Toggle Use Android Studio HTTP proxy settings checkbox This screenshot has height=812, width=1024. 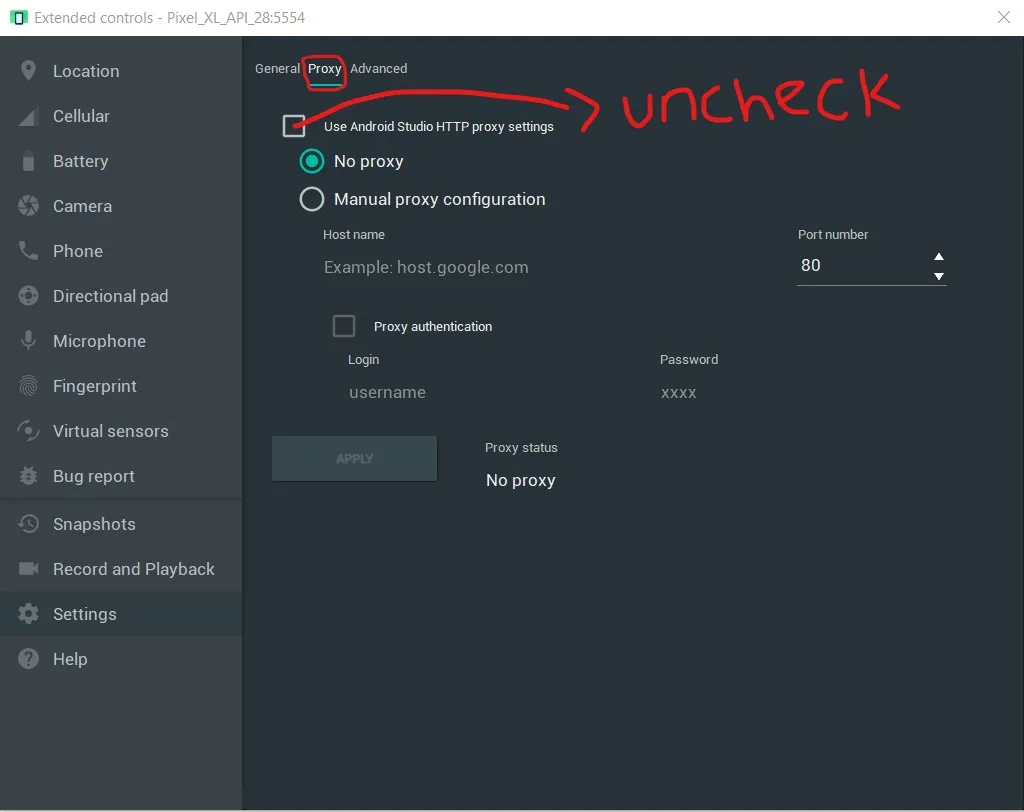[x=294, y=126]
